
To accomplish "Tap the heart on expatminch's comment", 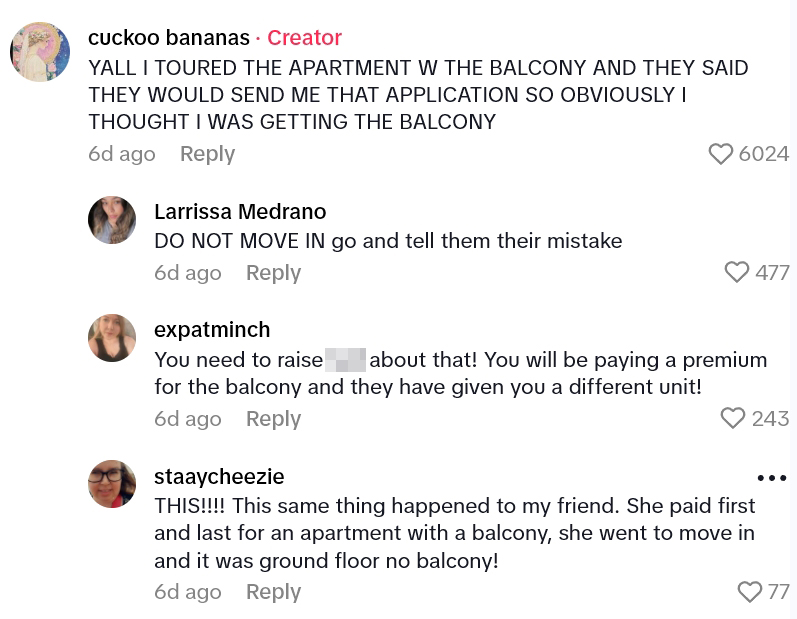I will click(x=733, y=418).
